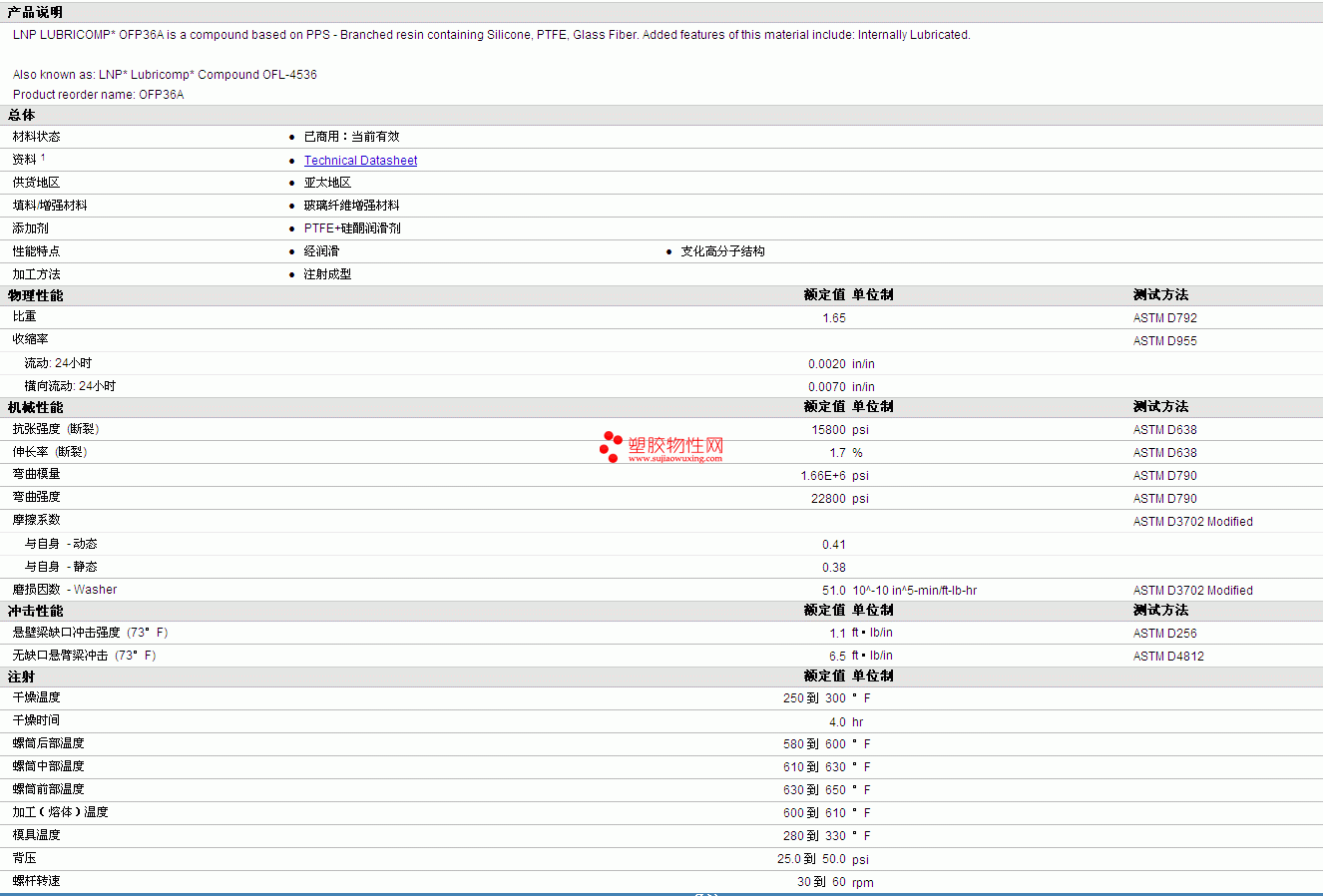Select the 性能特点 row label
Screen dimensions: 1323x896
36,251
